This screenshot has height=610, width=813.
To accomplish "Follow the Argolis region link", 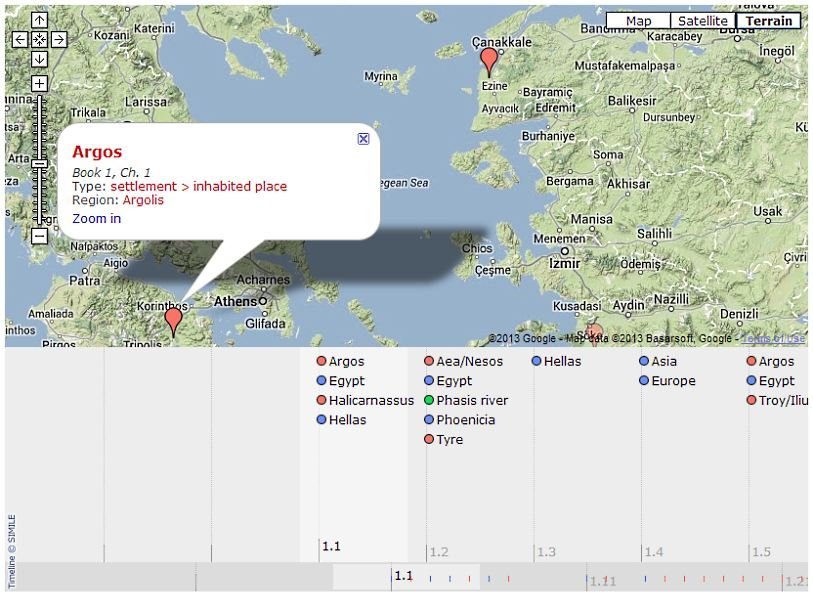I will (x=143, y=200).
